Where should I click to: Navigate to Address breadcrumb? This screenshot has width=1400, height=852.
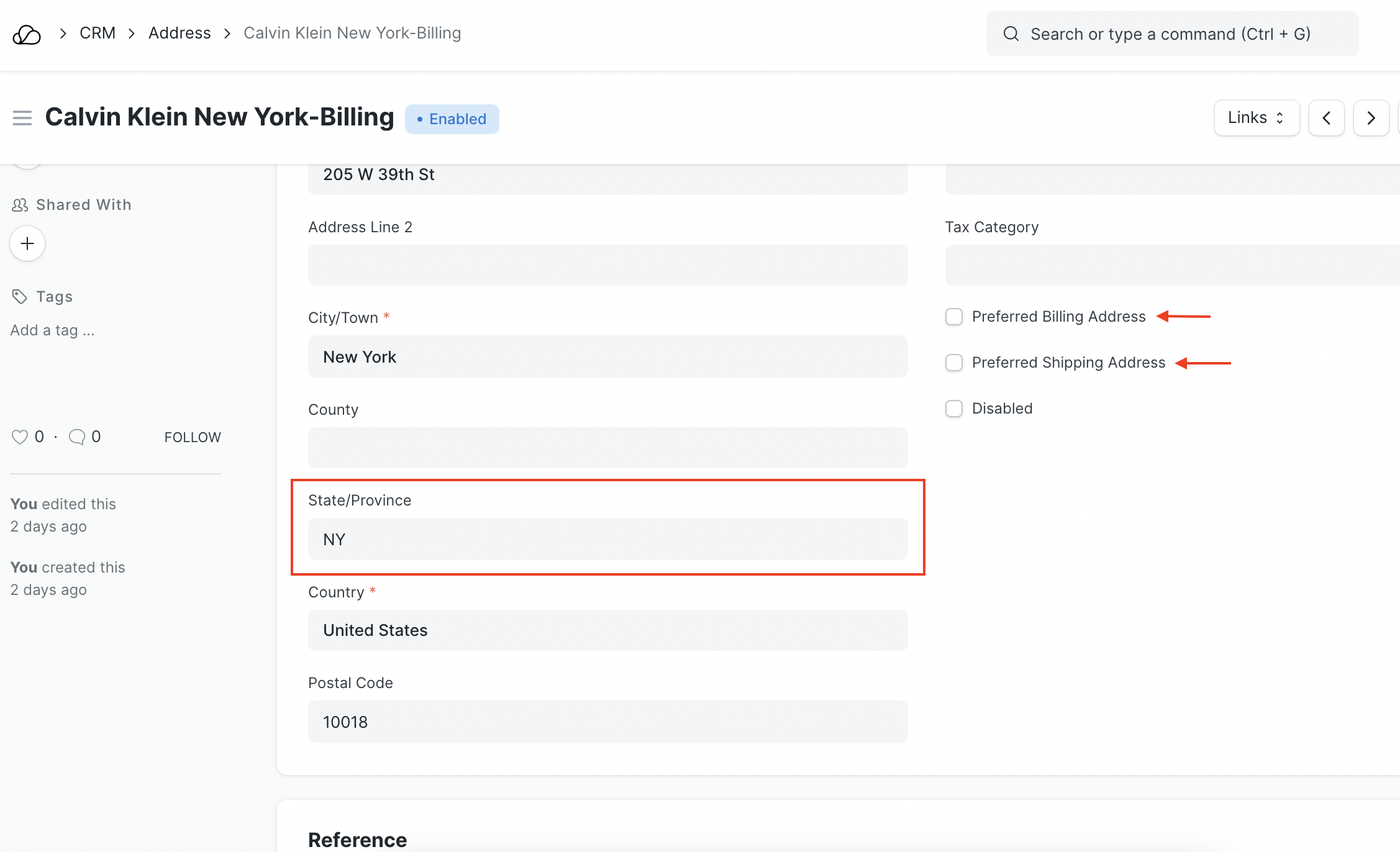click(x=180, y=33)
